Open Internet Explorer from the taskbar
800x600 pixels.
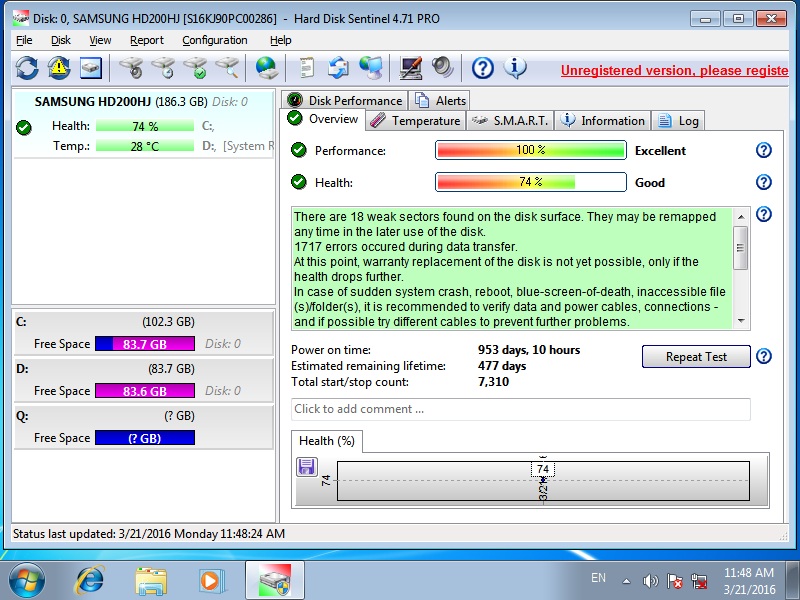pos(90,581)
